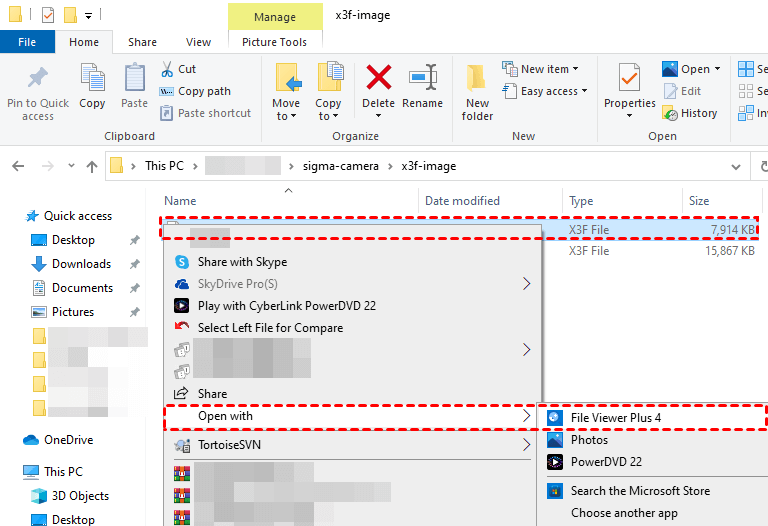Screen dimensions: 768x526
Task: Choose Search the Microsoft Store
Action: (654, 491)
